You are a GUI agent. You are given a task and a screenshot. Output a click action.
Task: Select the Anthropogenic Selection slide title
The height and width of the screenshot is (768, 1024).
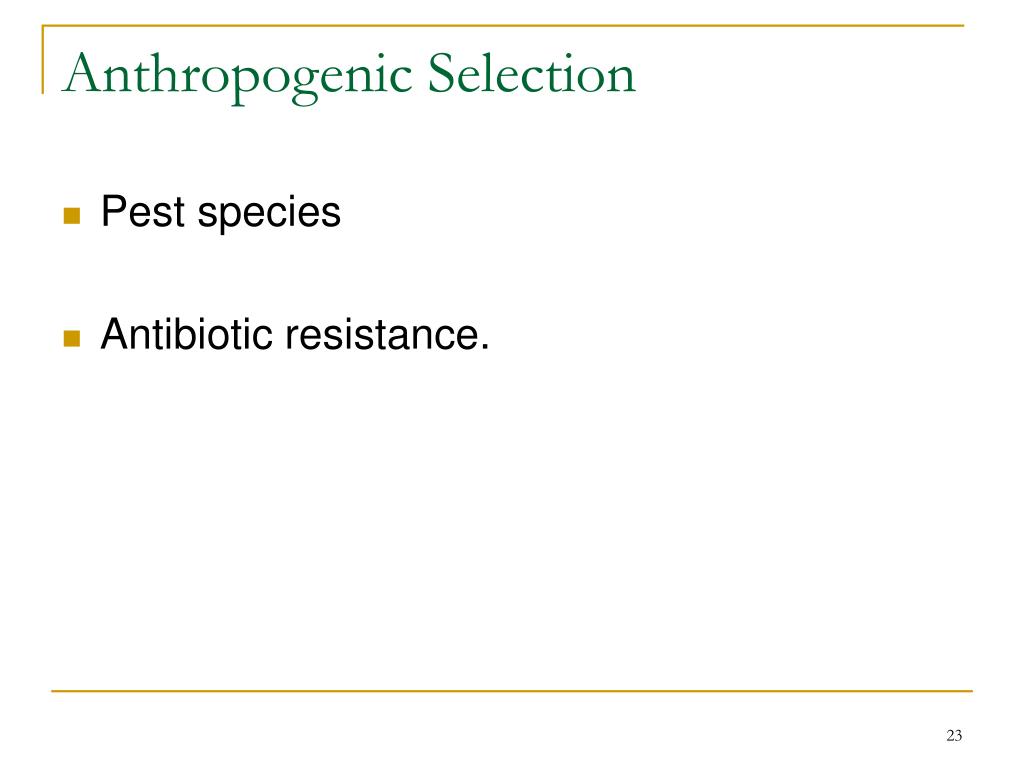(349, 76)
